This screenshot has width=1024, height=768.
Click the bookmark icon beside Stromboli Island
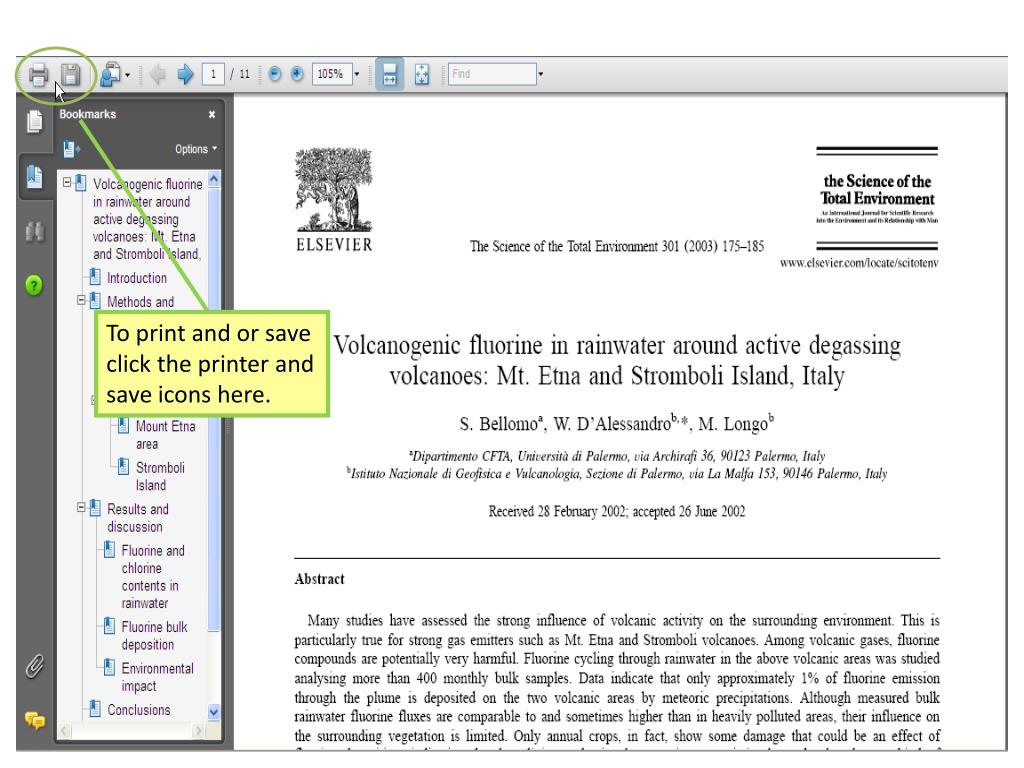[x=123, y=467]
